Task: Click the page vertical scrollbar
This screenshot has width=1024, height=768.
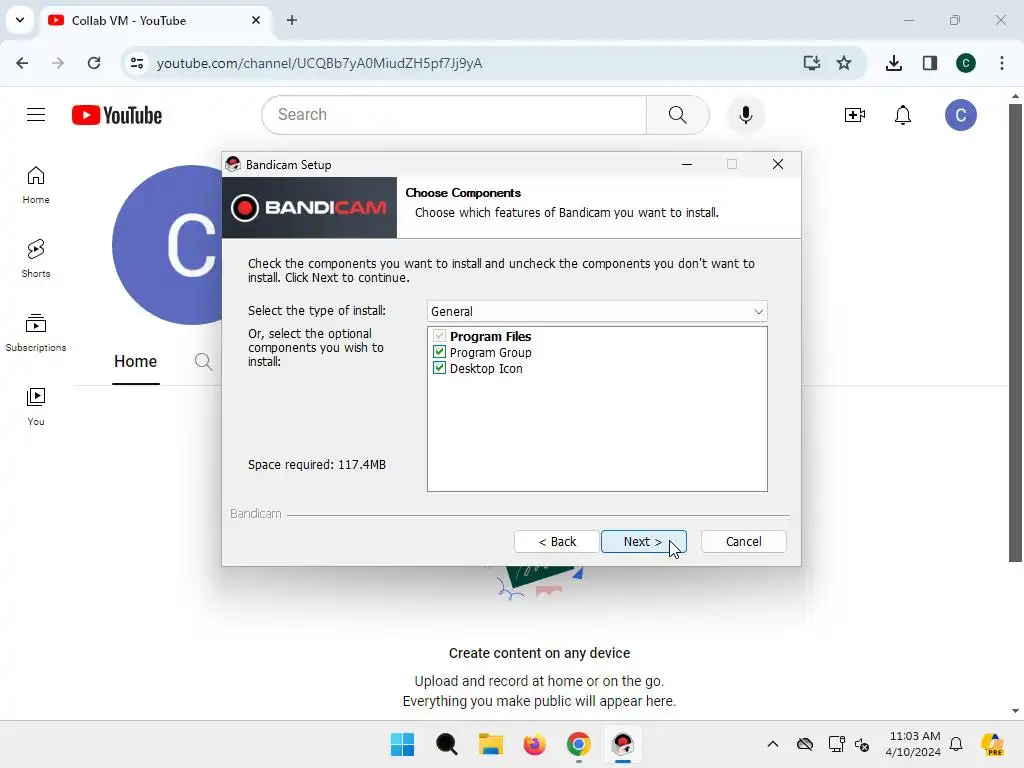Action: [x=1015, y=332]
